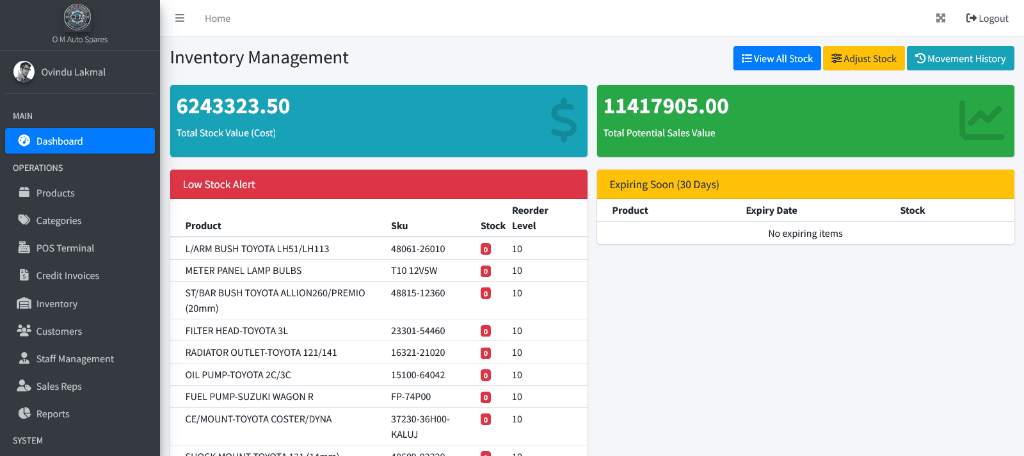Click the Reorder Level column header
Image resolution: width=1024 pixels, height=456 pixels.
point(530,218)
